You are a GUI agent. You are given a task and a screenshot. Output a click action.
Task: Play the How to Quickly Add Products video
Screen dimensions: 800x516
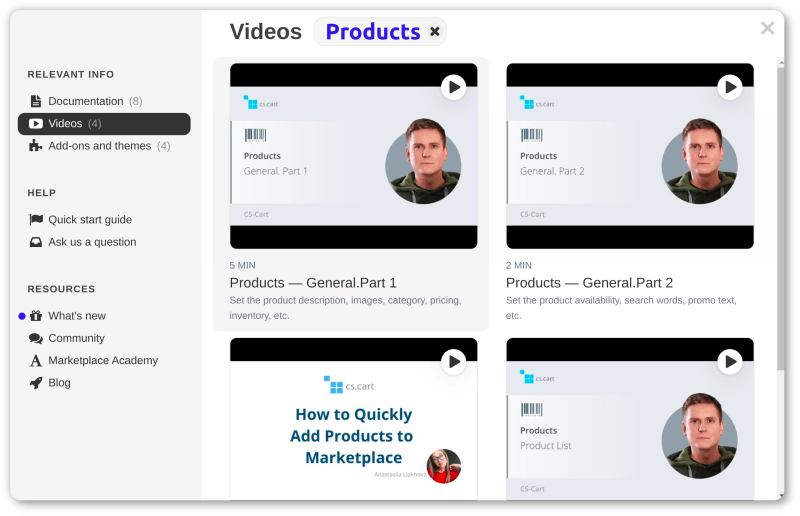454,361
